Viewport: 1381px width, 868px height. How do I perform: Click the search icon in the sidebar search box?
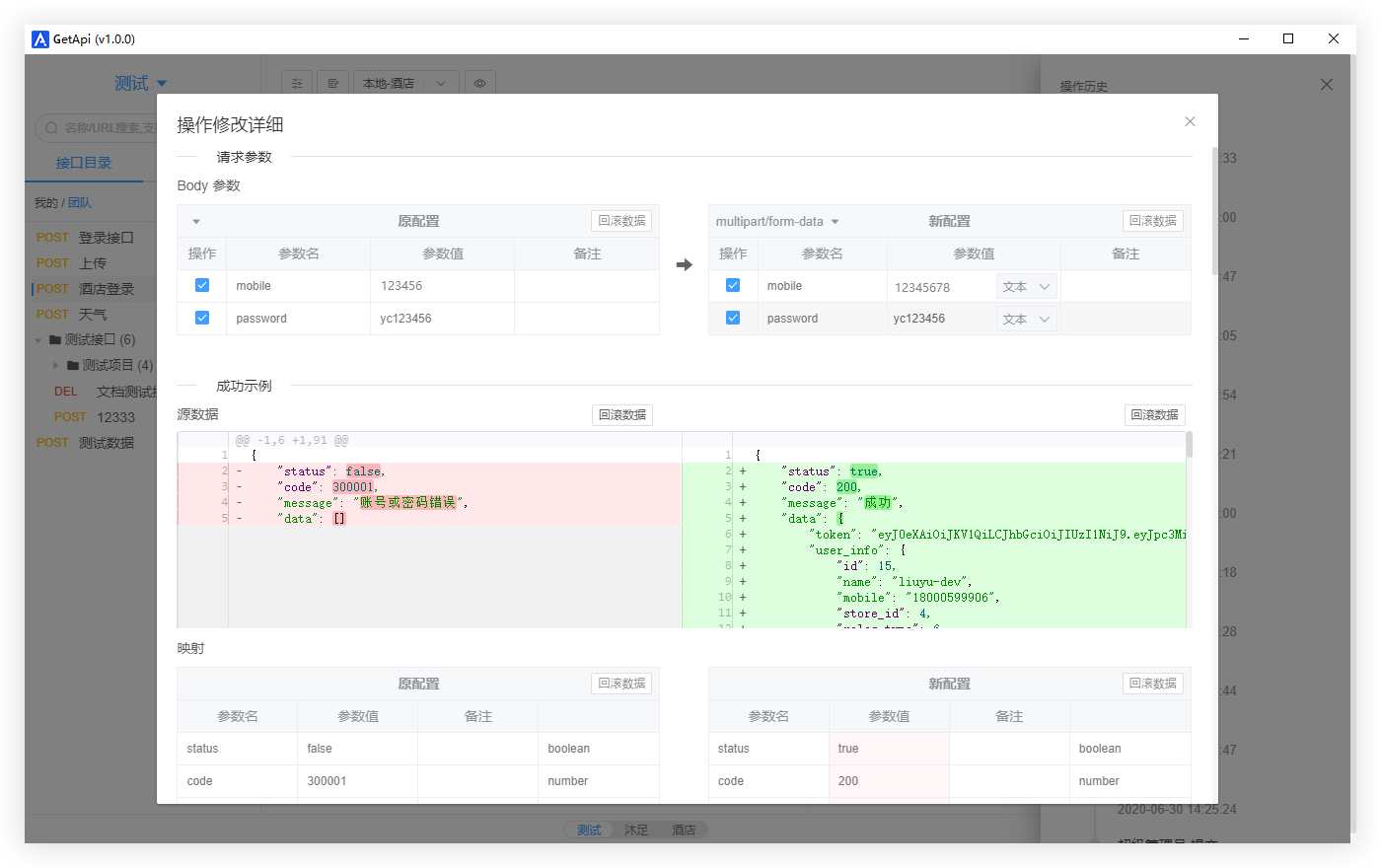click(49, 128)
